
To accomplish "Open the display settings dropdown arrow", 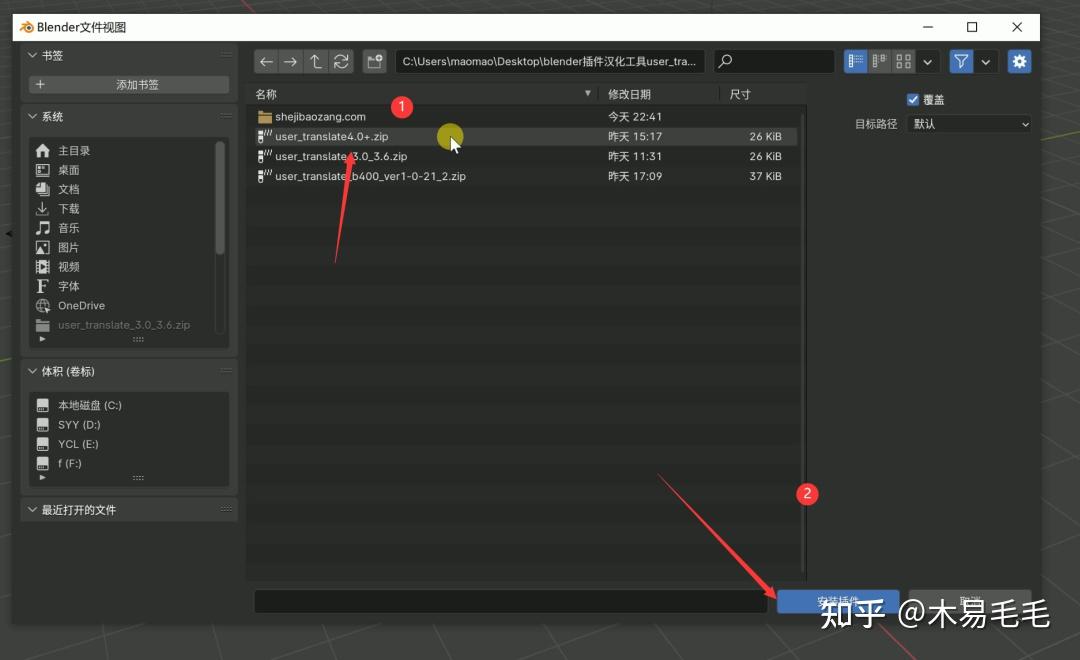I will 927,61.
